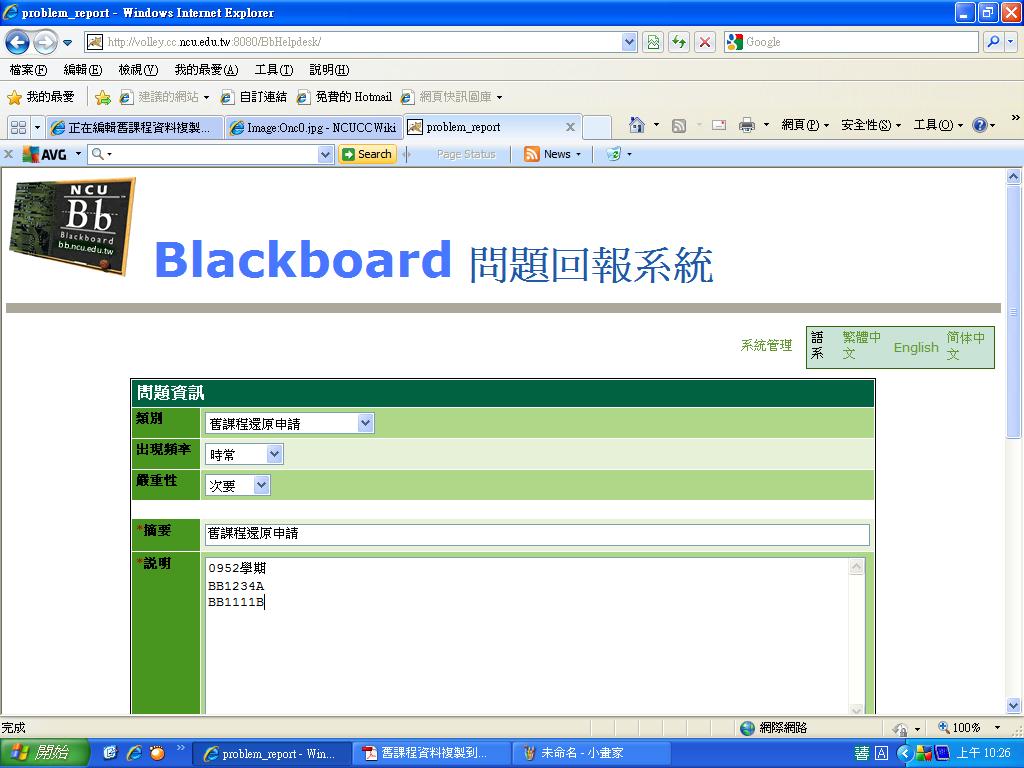Click the Windows 開始 Start button

44,753
